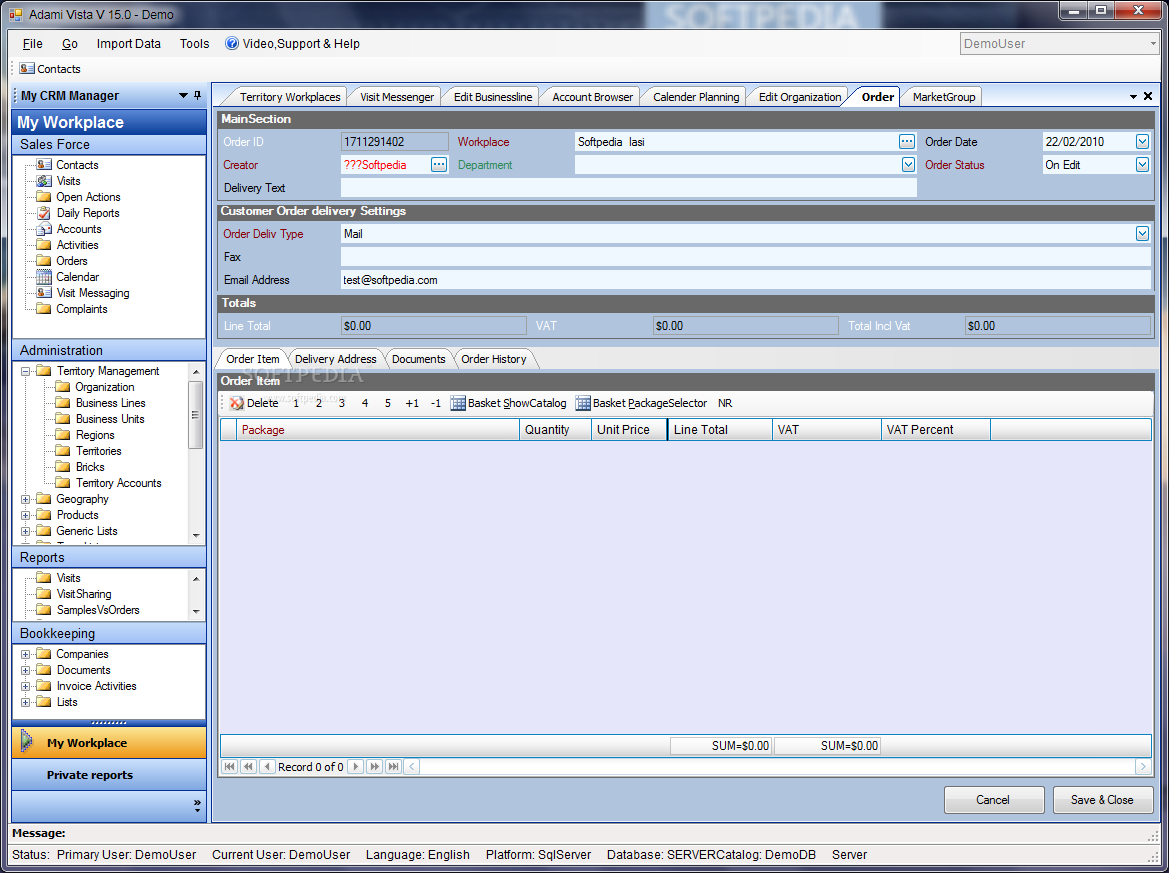The width and height of the screenshot is (1169, 873).
Task: Open the File menu
Action: tap(32, 44)
